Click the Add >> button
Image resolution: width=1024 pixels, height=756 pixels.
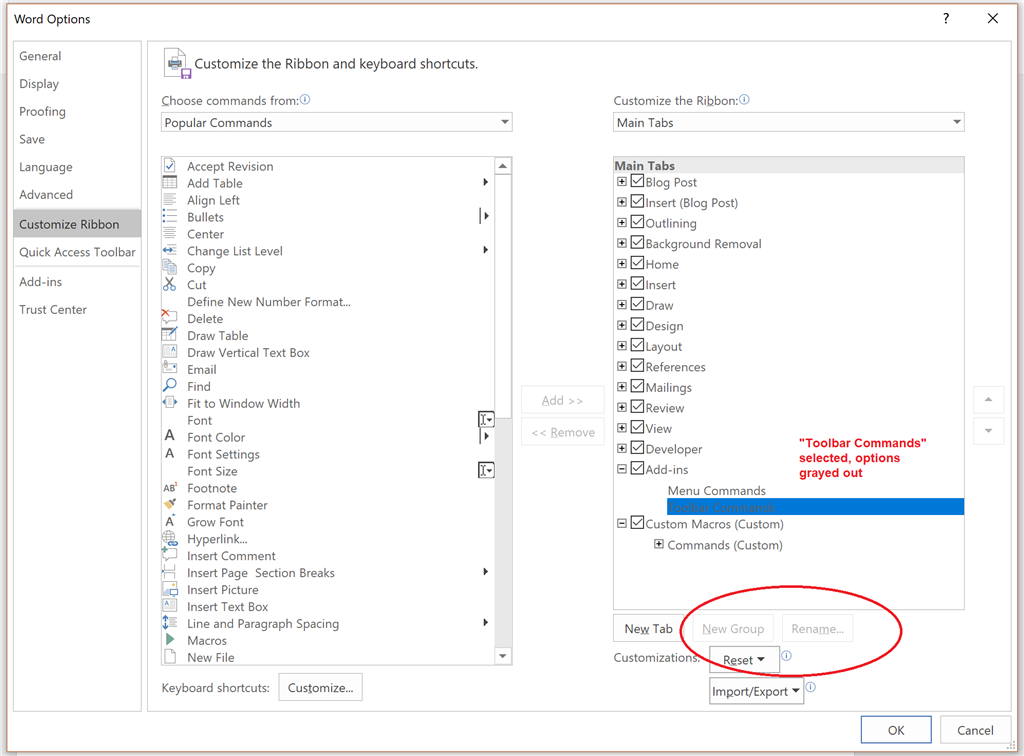coord(562,400)
